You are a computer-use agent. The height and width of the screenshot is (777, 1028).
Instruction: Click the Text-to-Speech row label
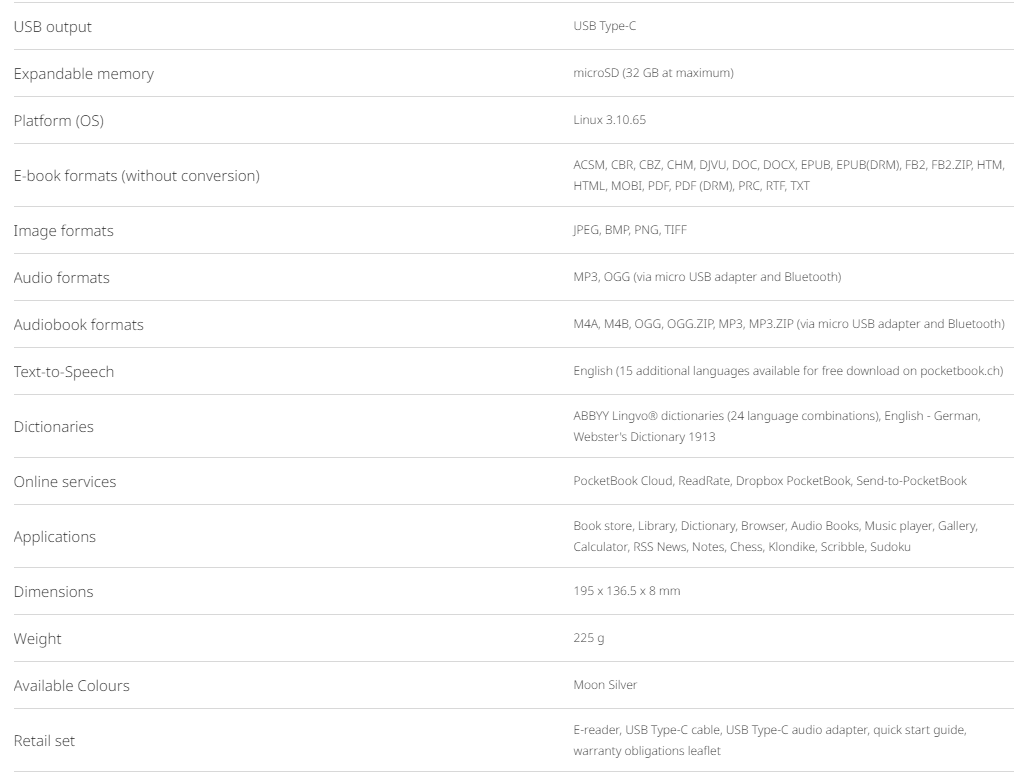[63, 372]
